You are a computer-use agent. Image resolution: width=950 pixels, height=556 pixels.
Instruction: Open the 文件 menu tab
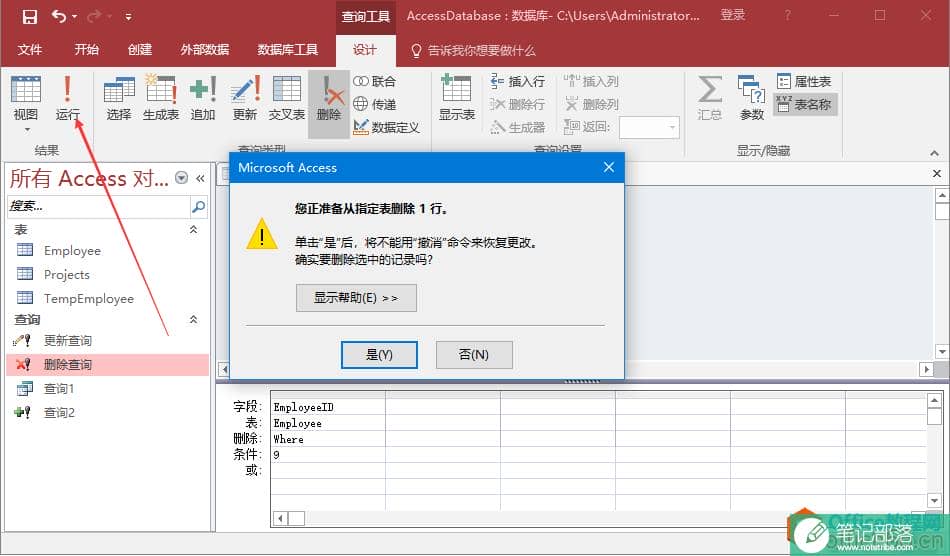(x=30, y=50)
